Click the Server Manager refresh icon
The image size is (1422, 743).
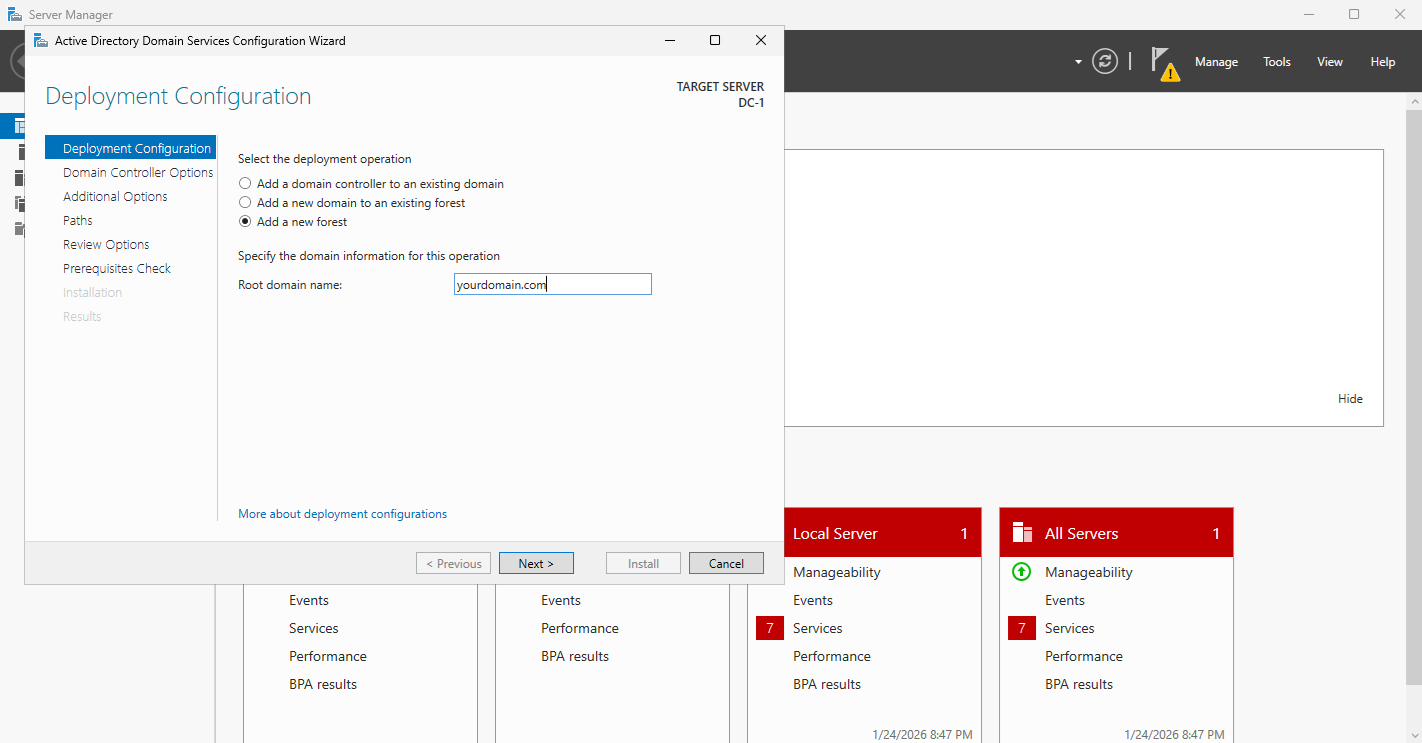[1105, 61]
